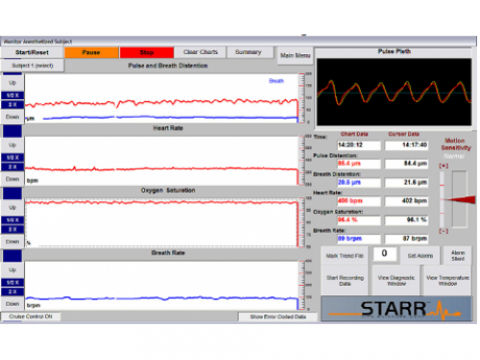Image resolution: width=480 pixels, height=360 pixels.
Task: Toggle Cruise Control ON at bottom left
Action: [x=31, y=316]
